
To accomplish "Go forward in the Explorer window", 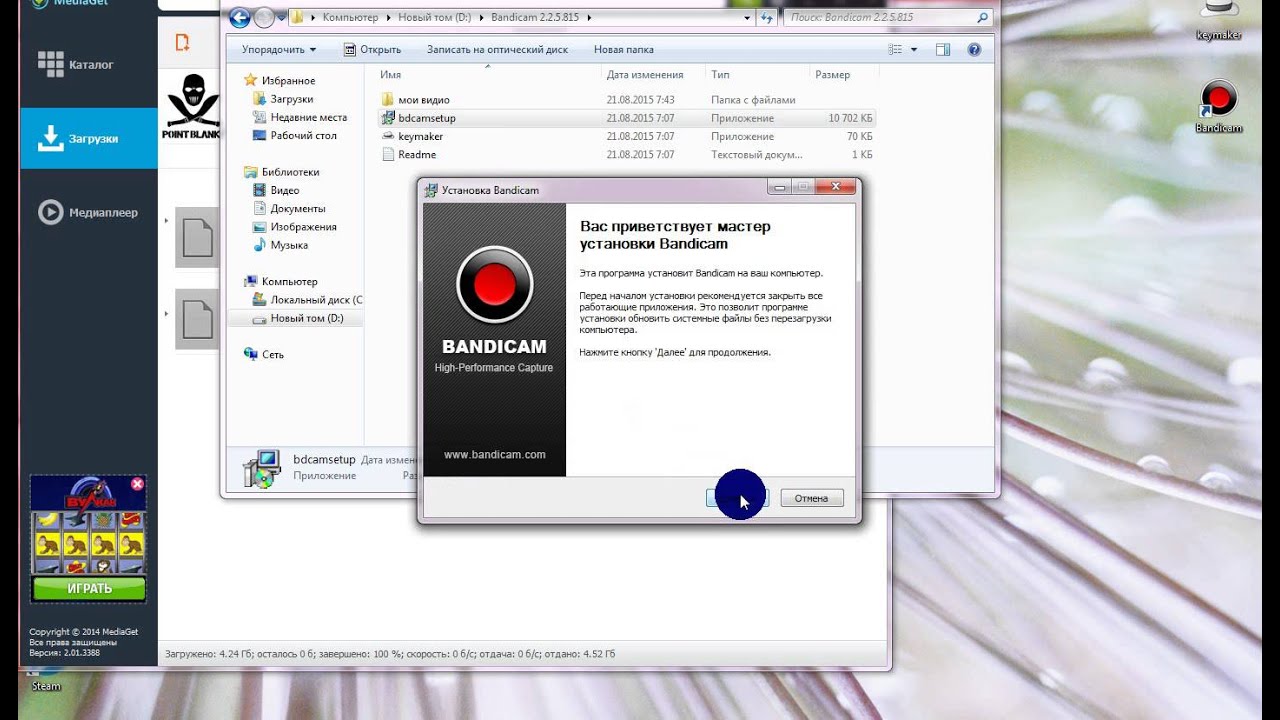I will (x=265, y=17).
